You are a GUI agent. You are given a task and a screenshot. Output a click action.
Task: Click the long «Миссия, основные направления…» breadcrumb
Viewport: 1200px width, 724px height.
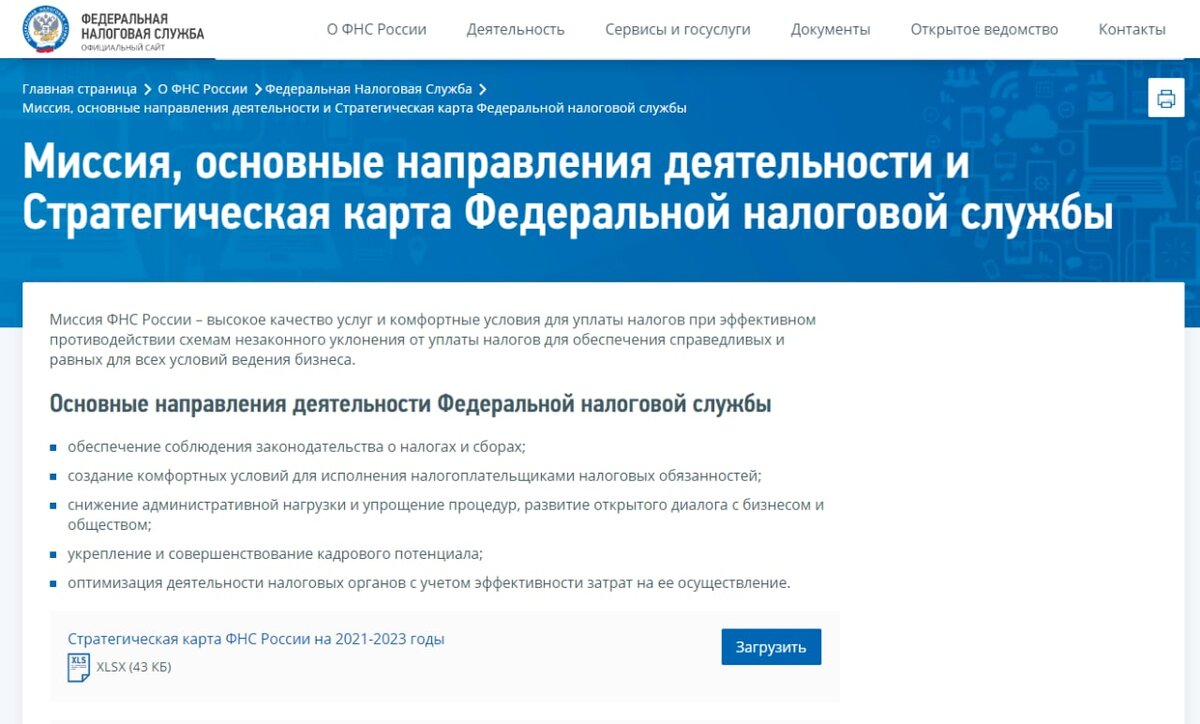tap(354, 107)
